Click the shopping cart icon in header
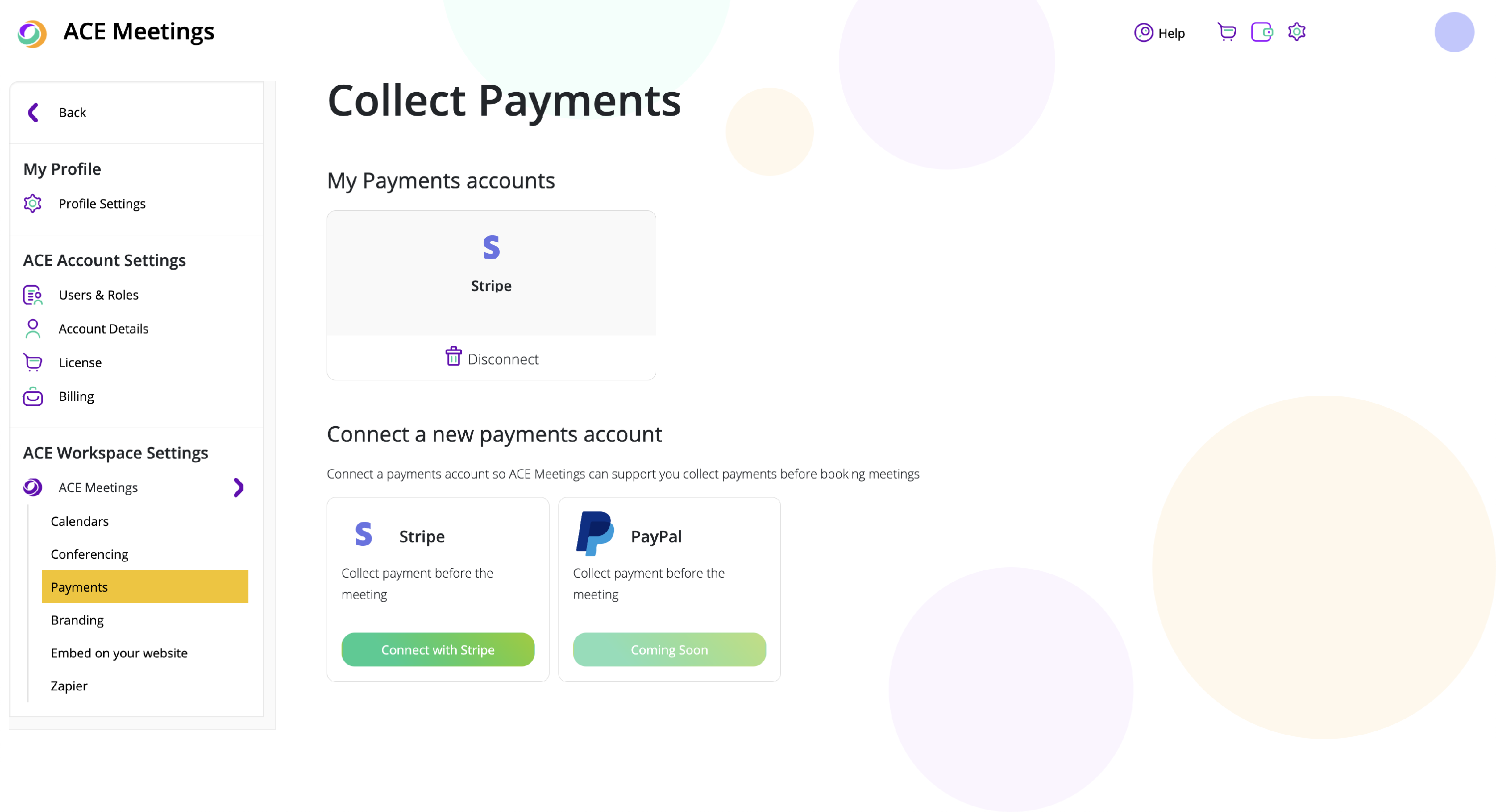This screenshot has height=812, width=1496. [1227, 32]
